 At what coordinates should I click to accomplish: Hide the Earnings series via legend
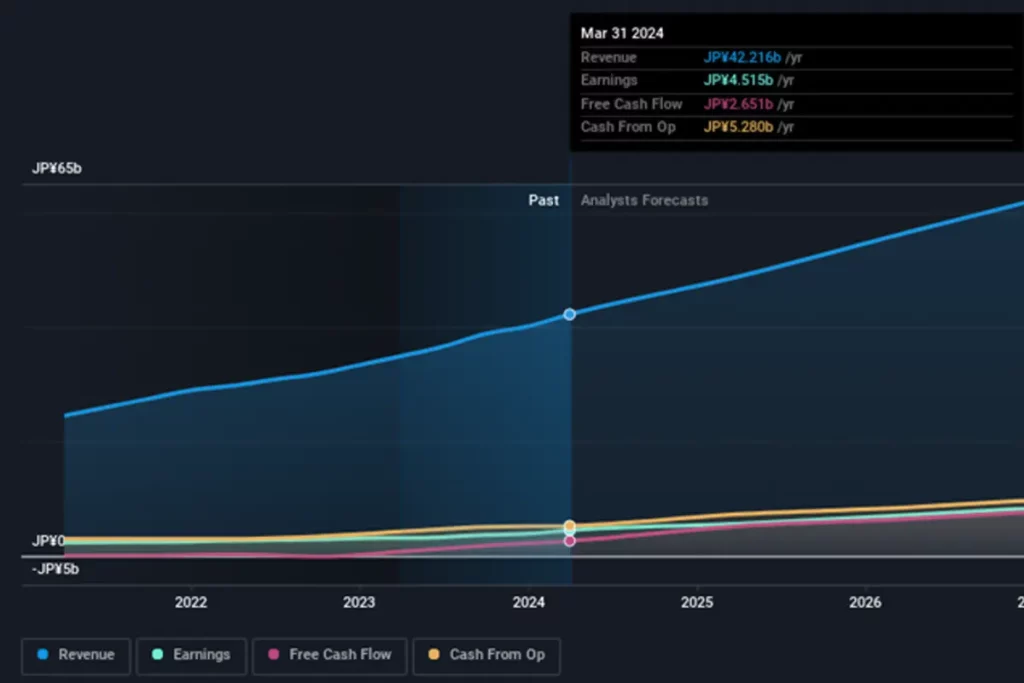tap(191, 655)
